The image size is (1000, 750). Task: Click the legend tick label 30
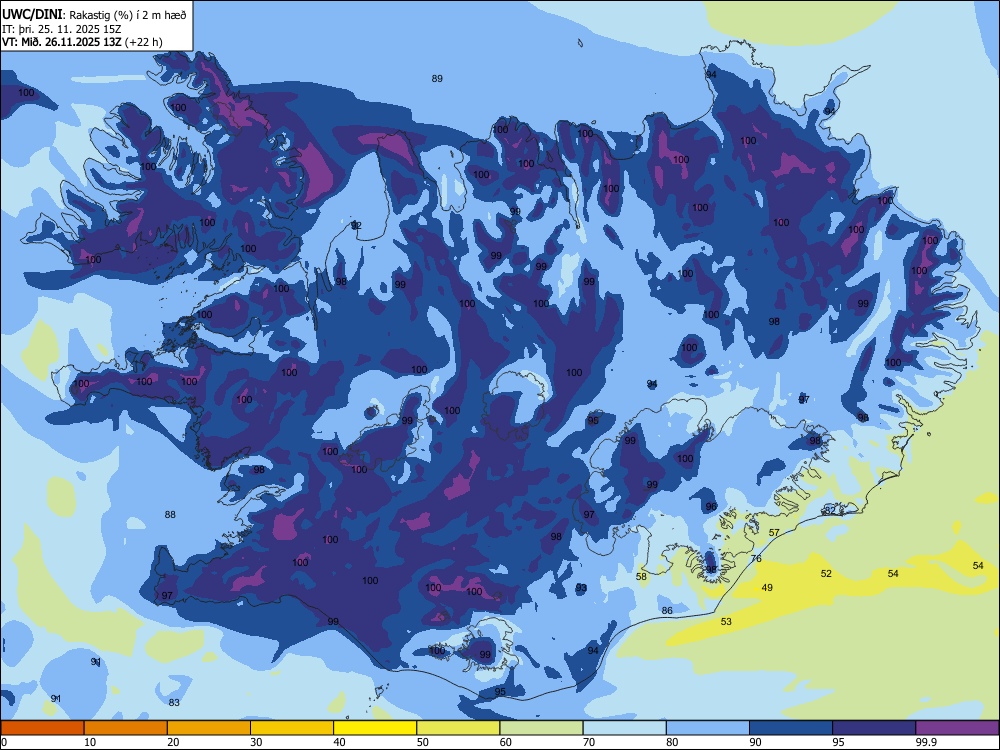pos(256,742)
